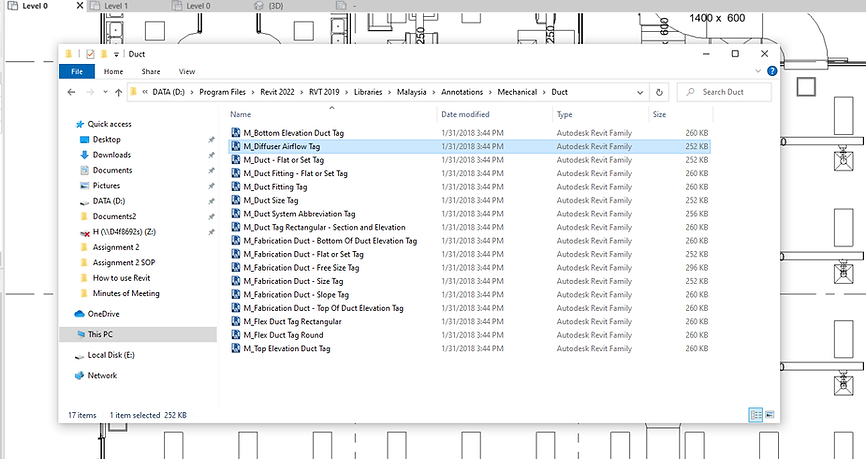
Task: Open H (\\D4f8692s) (Z:) network drive
Action: [124, 232]
